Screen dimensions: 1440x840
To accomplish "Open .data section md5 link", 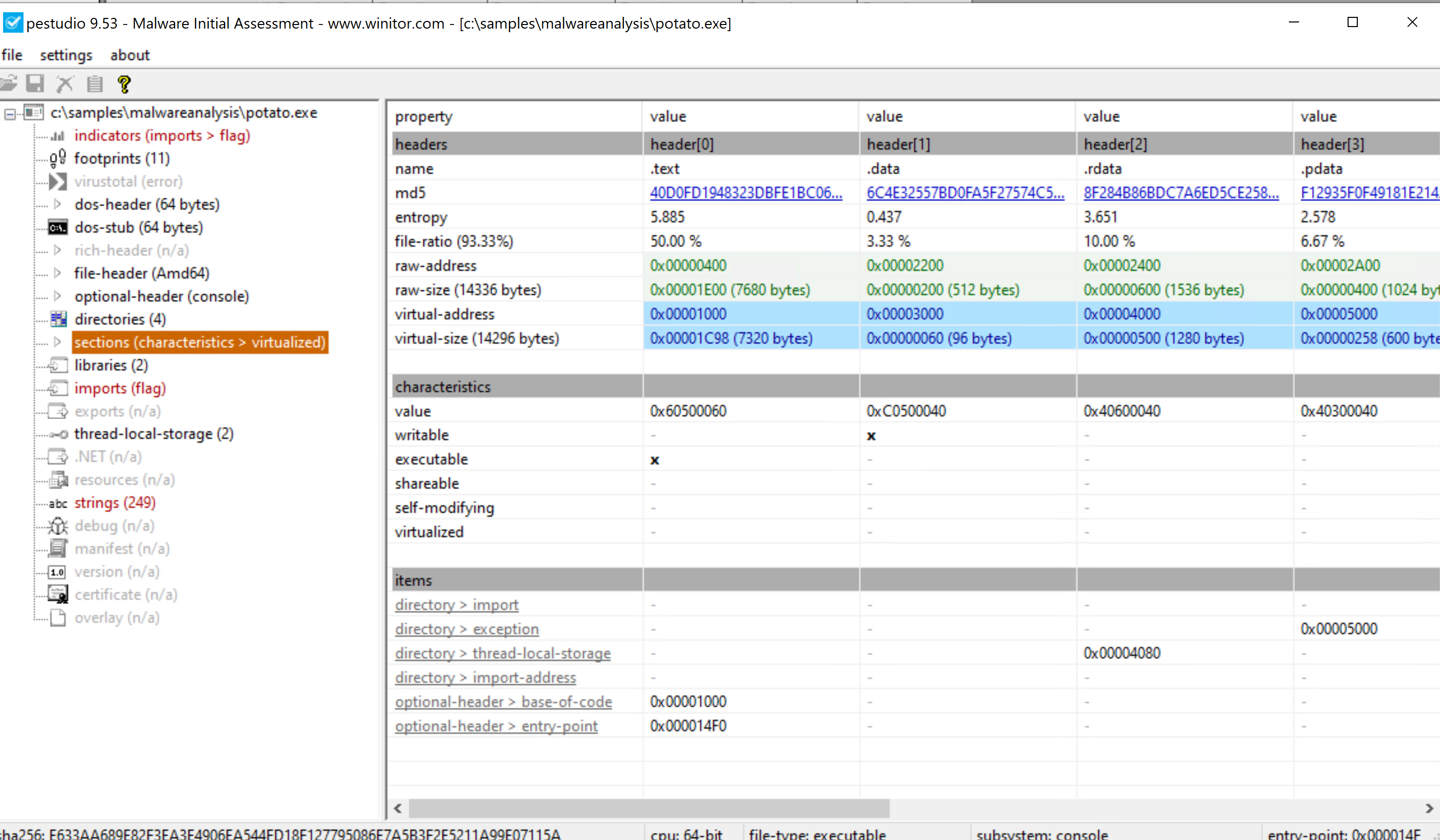I will (965, 193).
